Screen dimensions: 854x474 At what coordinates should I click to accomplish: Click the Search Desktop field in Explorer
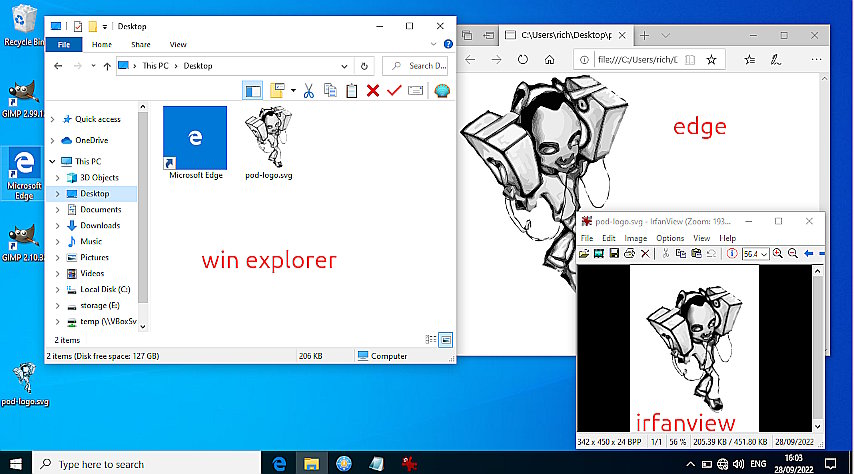415,66
